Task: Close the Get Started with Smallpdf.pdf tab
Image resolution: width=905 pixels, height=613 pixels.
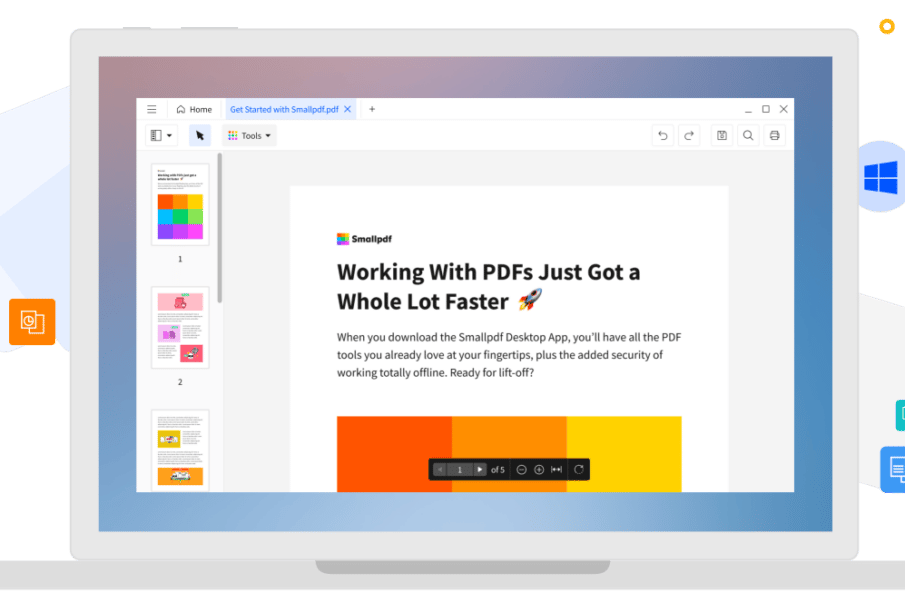Action: 347,109
